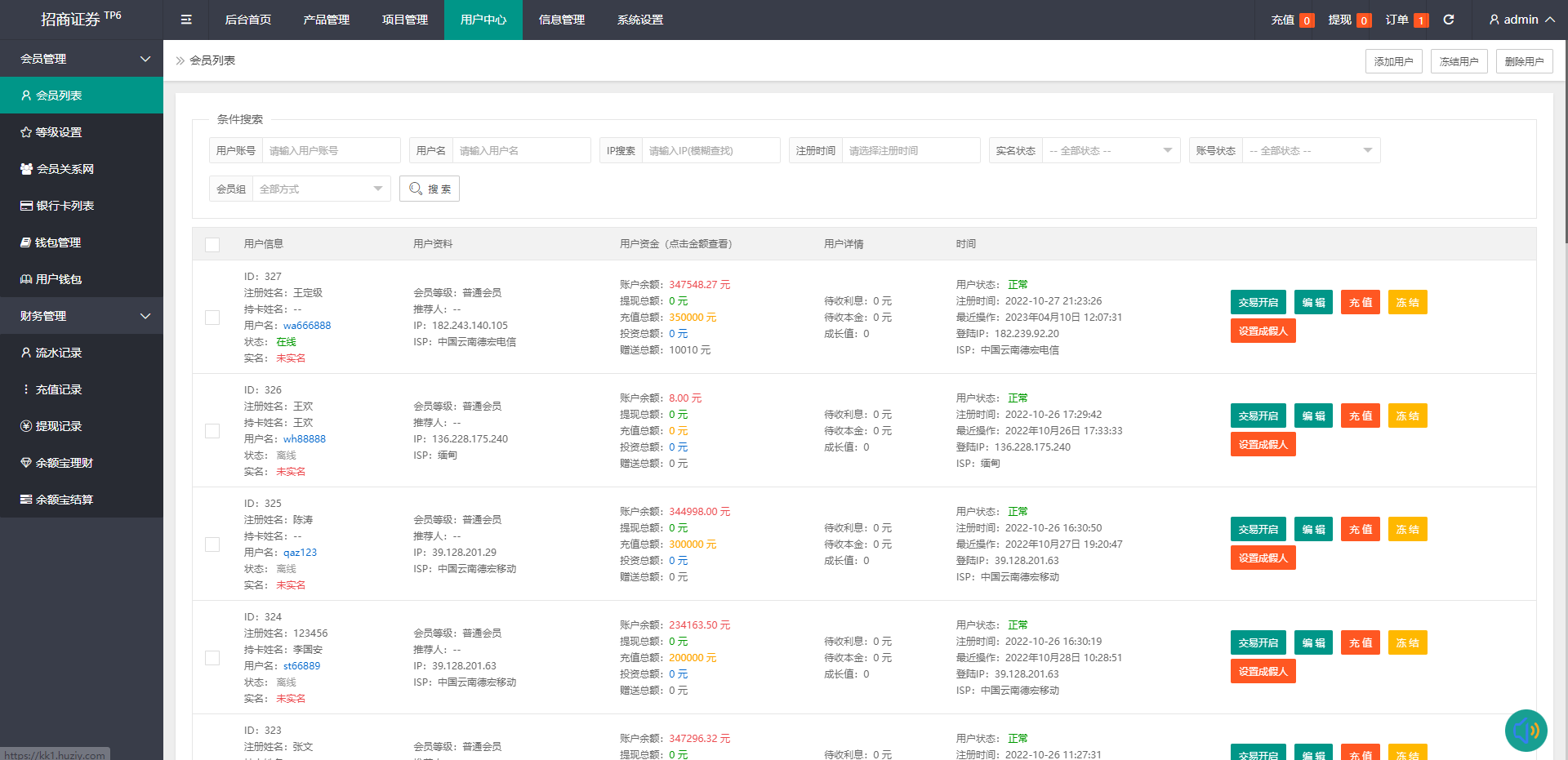The image size is (1568, 760).
Task: Click the 添加用户 button
Action: [1393, 61]
